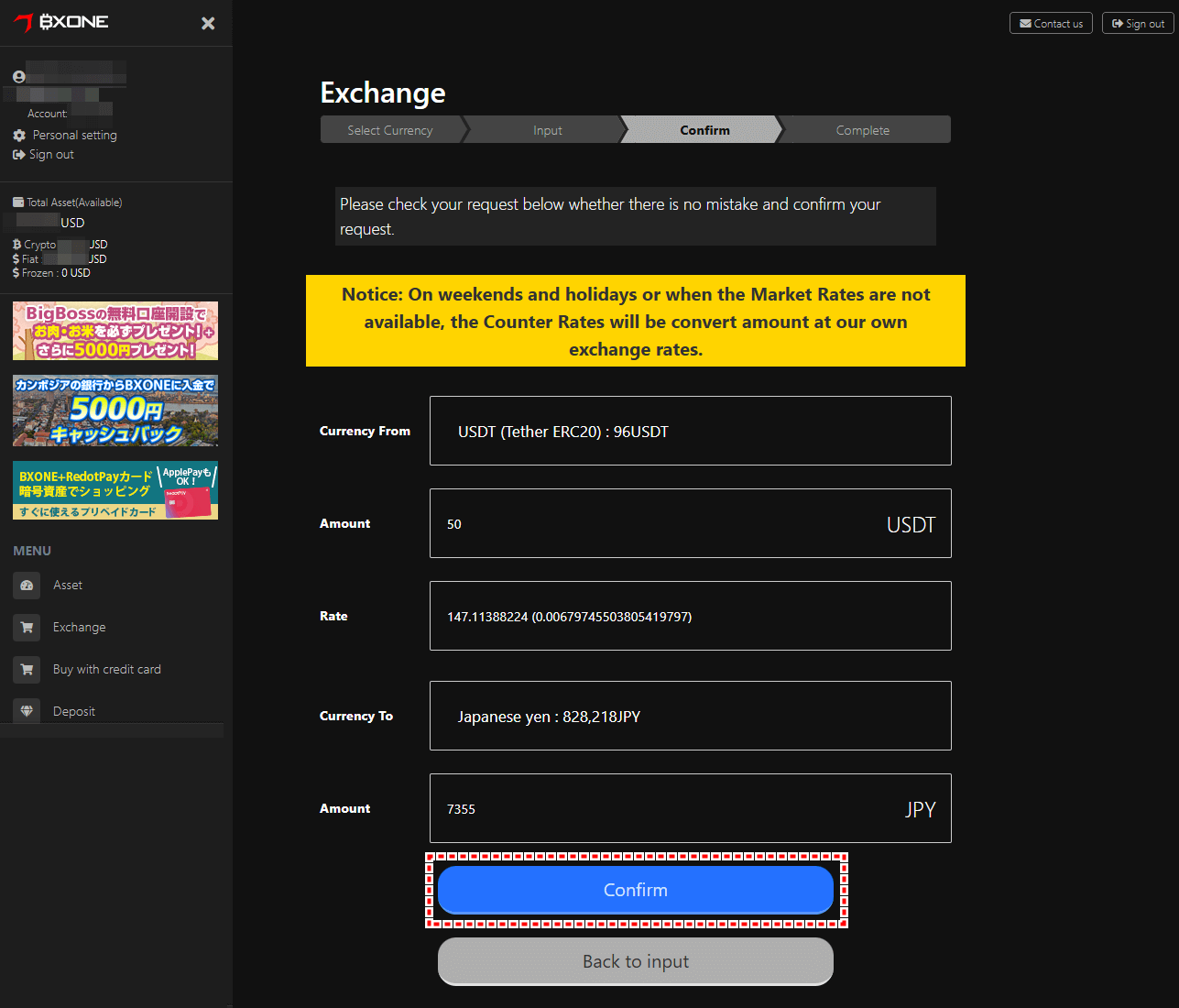The height and width of the screenshot is (1008, 1179).
Task: Click the sidebar Sign out link
Action: (x=51, y=155)
